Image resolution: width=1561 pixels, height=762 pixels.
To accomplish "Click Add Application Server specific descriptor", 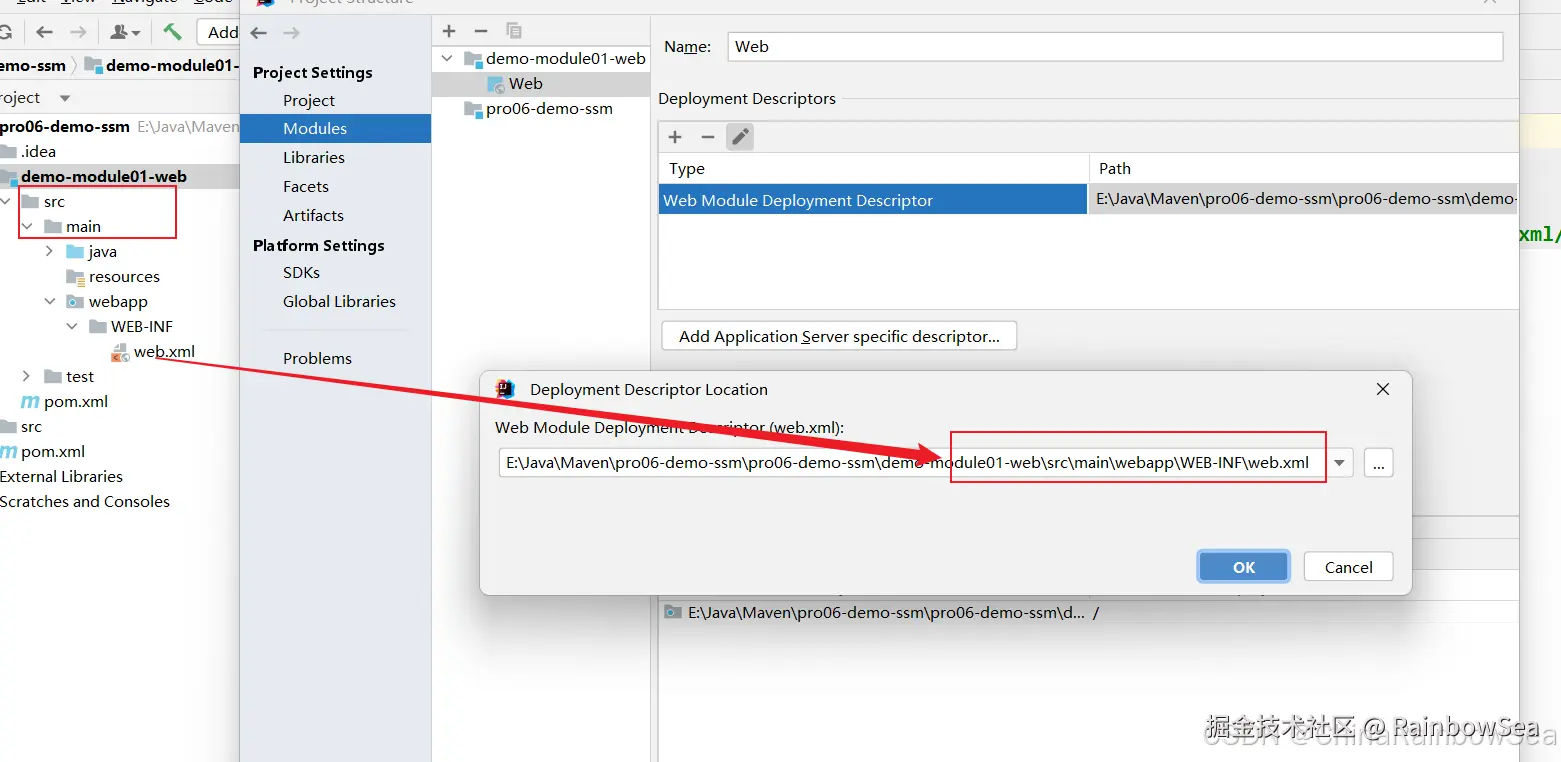I will click(839, 336).
